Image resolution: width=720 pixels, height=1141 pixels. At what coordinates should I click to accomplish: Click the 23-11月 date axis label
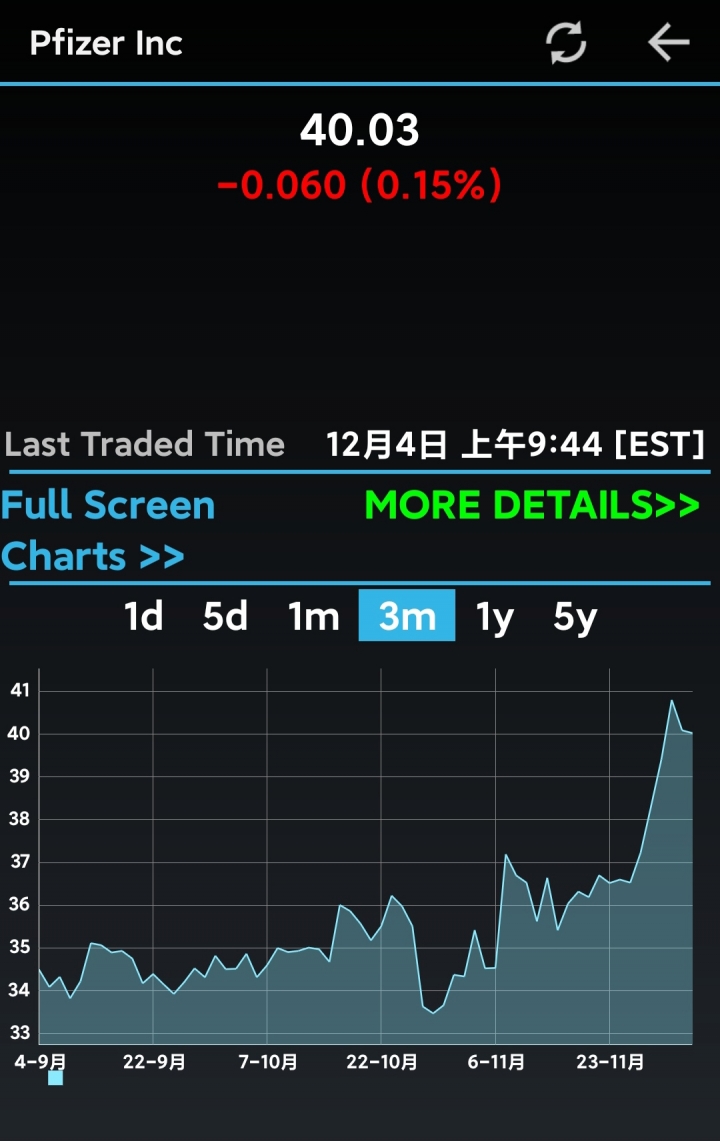(610, 1062)
